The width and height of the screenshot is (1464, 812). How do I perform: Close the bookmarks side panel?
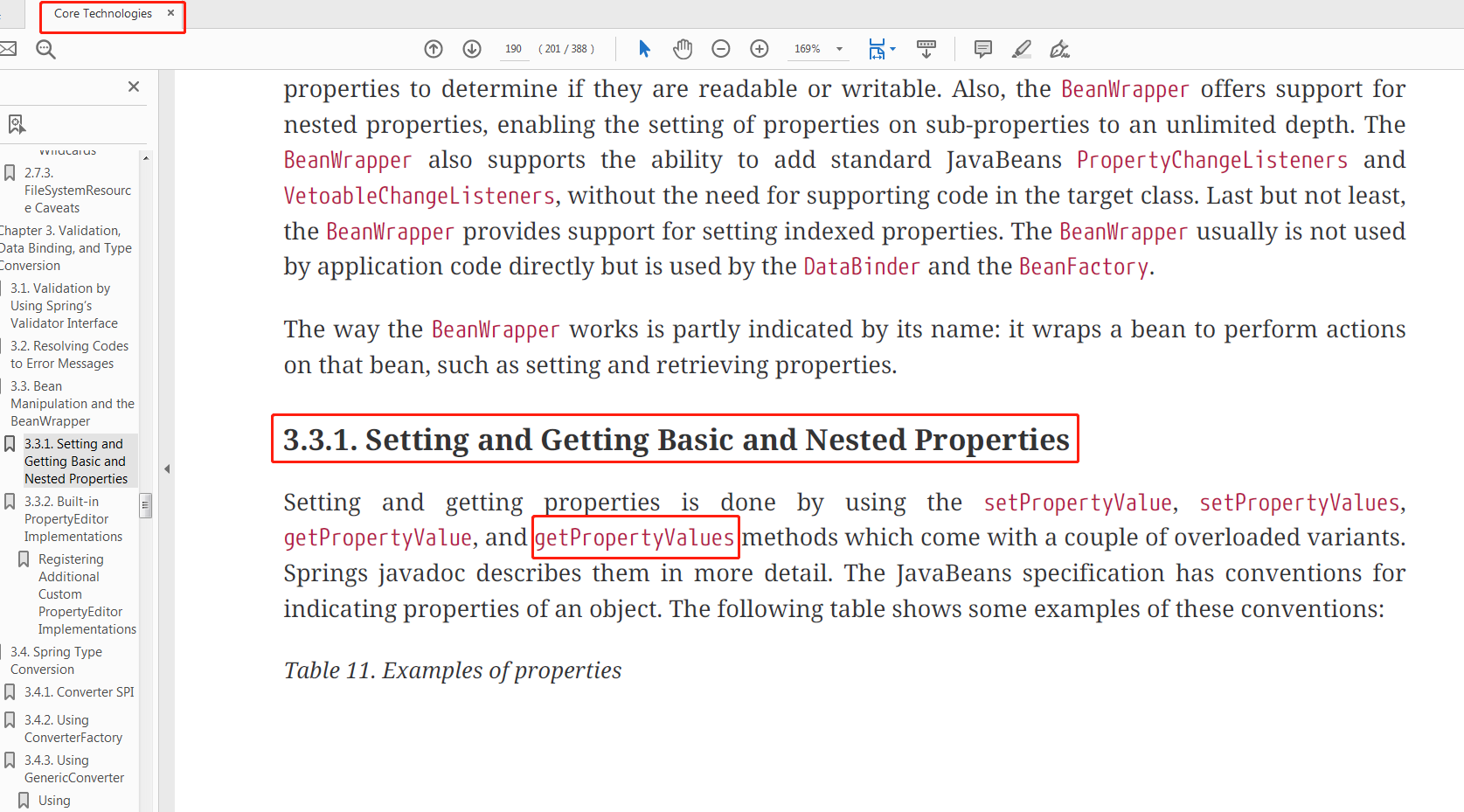pos(134,87)
